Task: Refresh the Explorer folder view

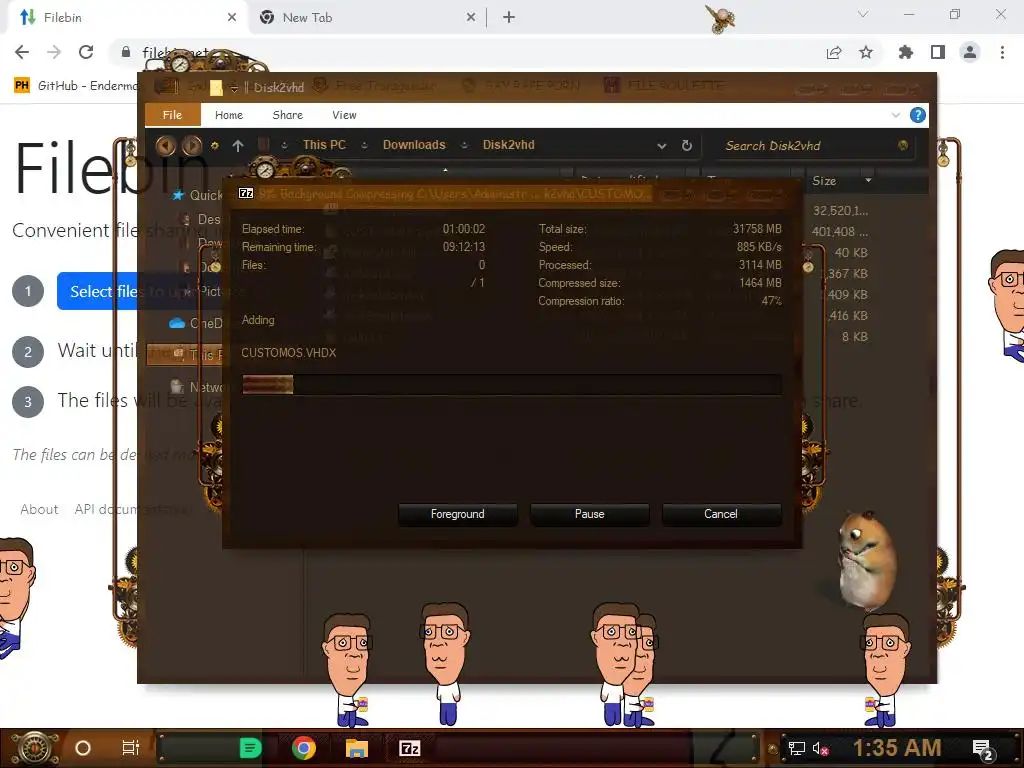Action: 687,146
